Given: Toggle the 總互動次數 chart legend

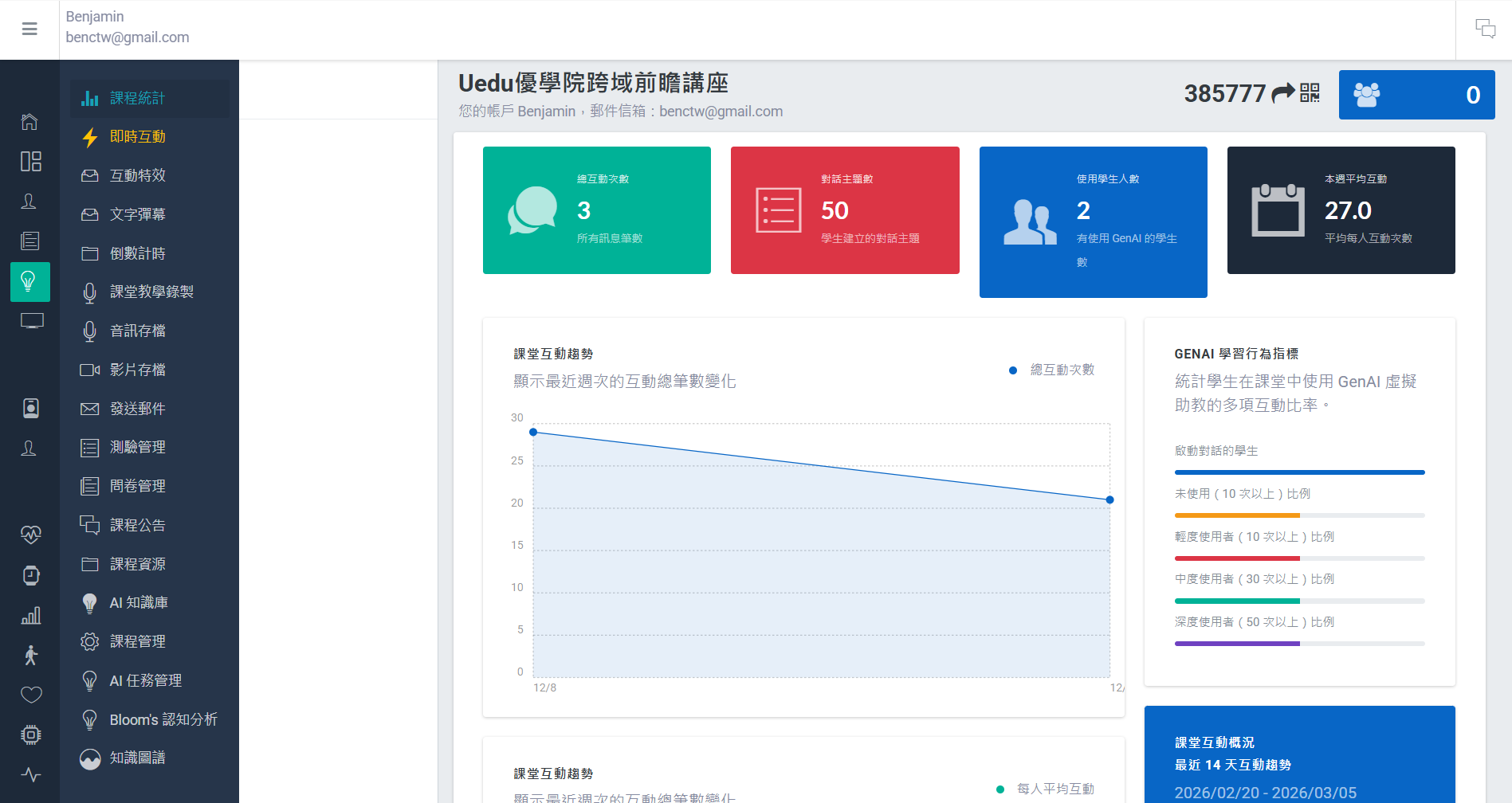Looking at the screenshot, I should coord(1052,370).
